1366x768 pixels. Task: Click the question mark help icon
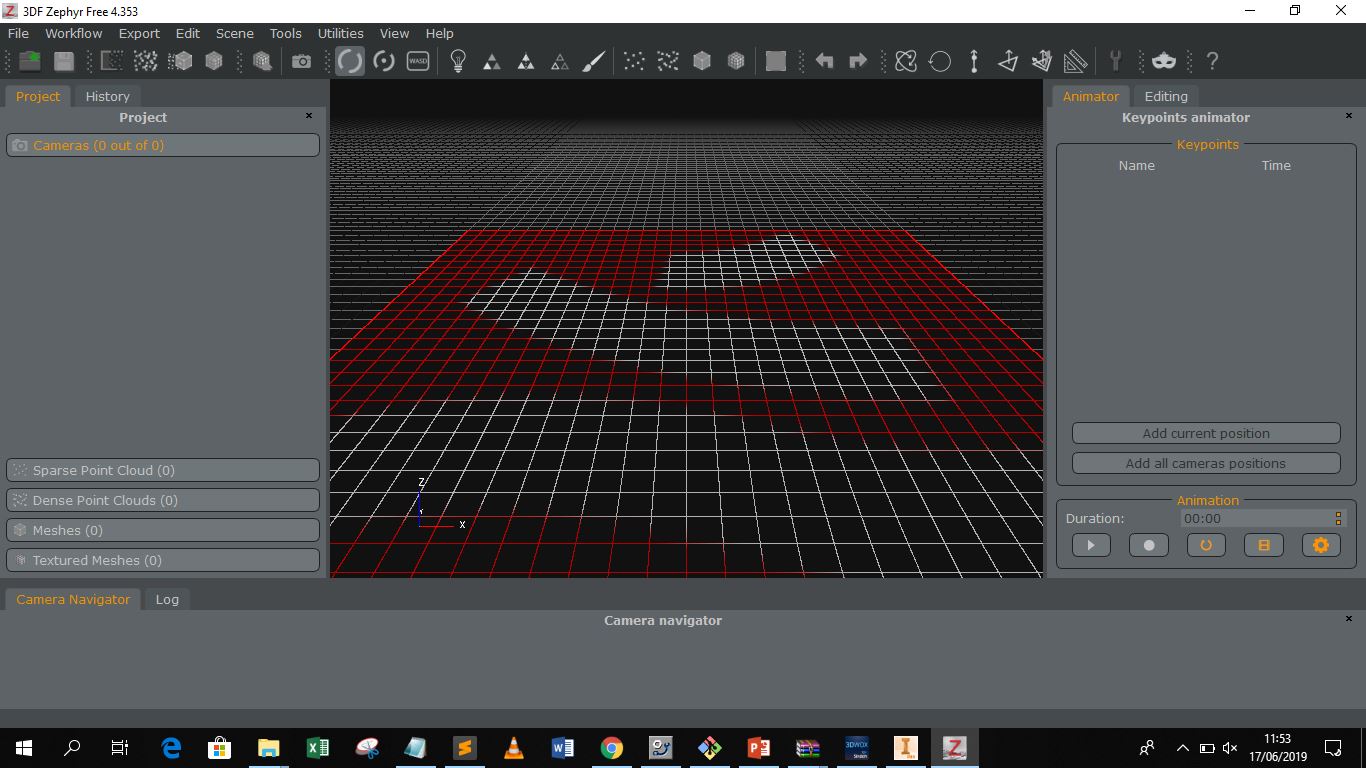pyautogui.click(x=1212, y=62)
